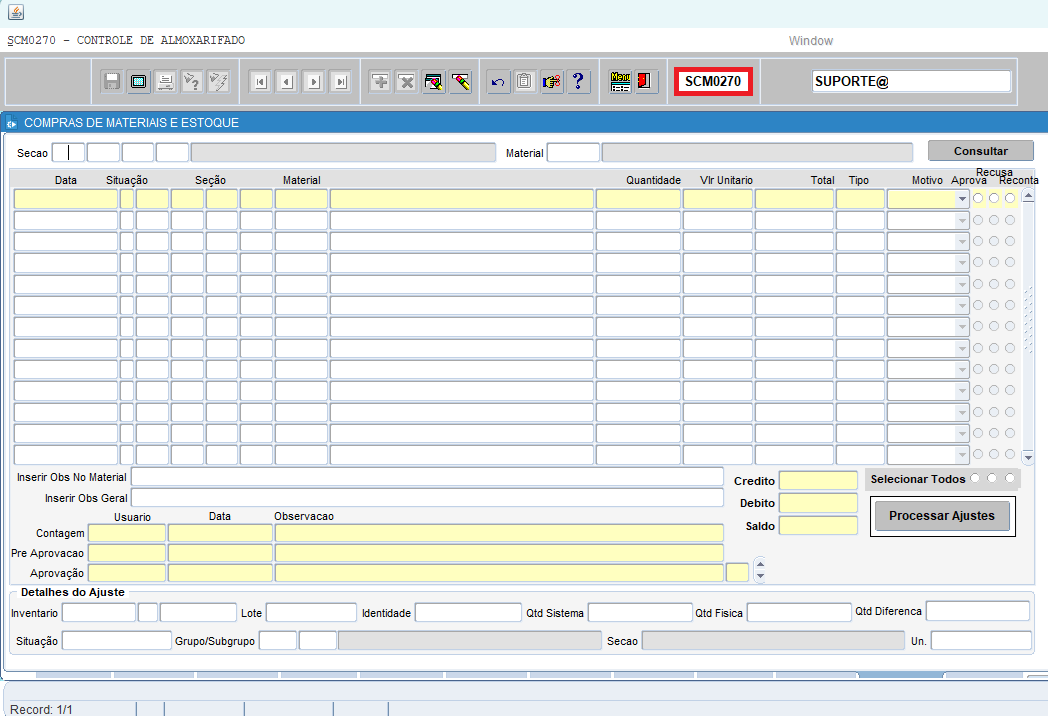Select Reconta radio in second table row
Screen dimensions: 1048x716
pyautogui.click(x=1010, y=220)
